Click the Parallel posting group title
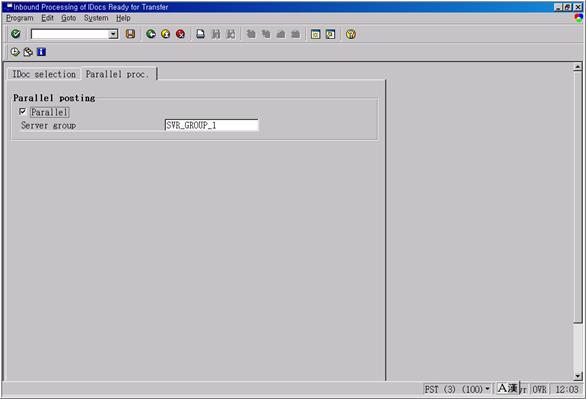The image size is (586, 399). pyautogui.click(x=54, y=98)
